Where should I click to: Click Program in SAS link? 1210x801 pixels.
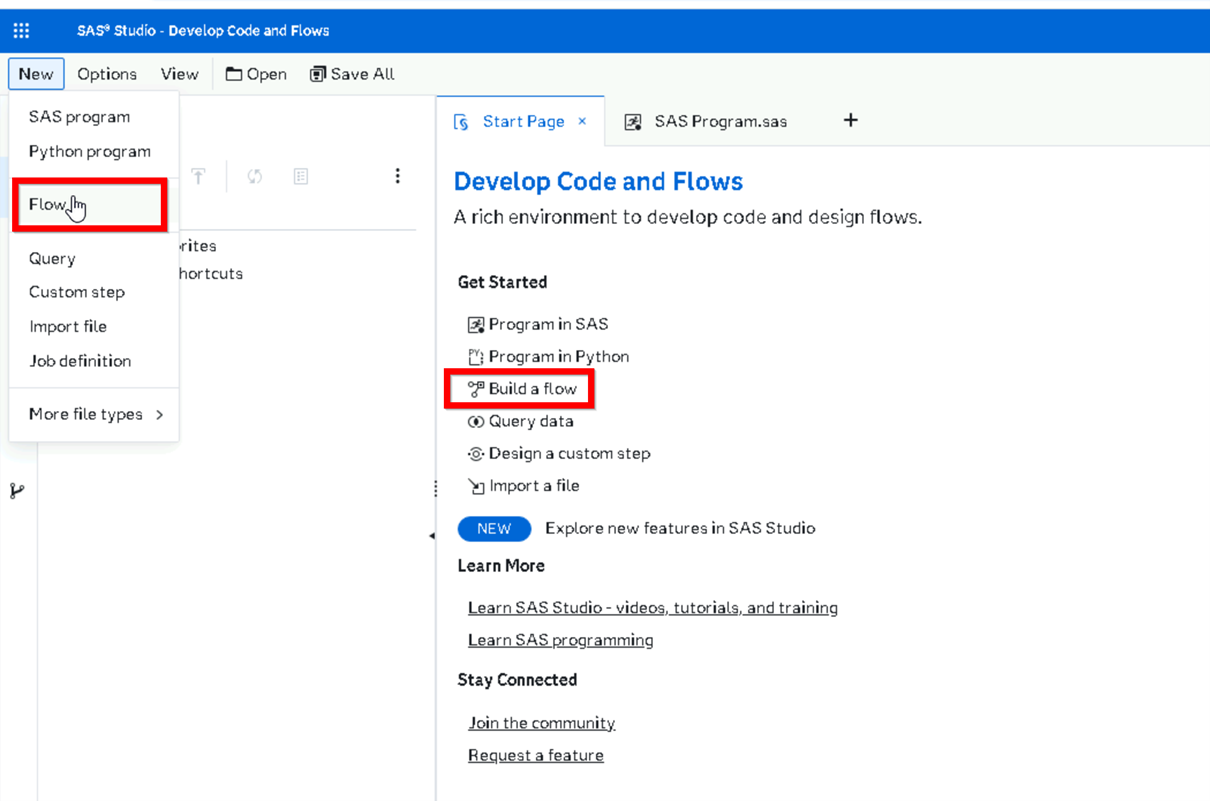(538, 325)
